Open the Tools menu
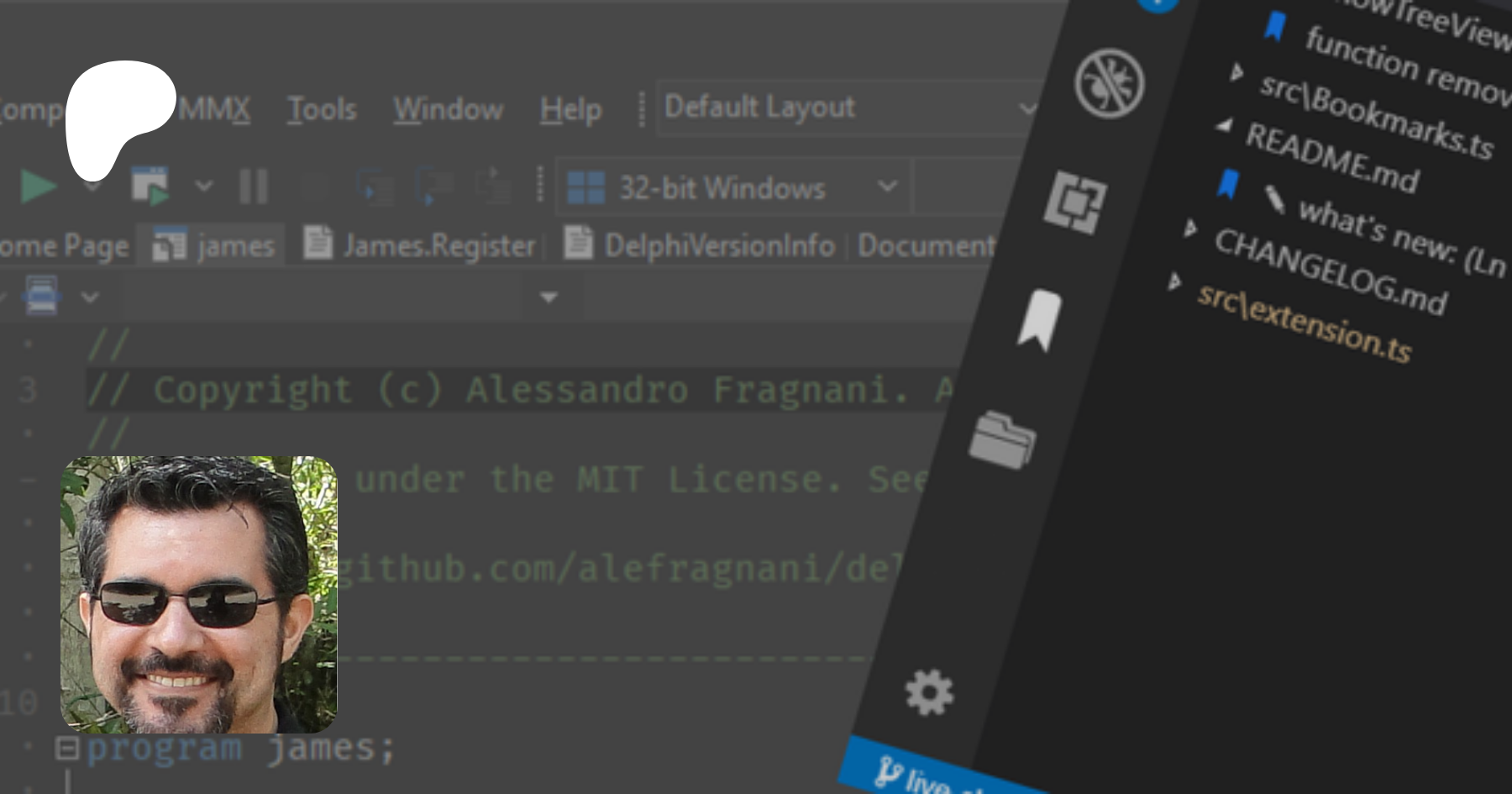The image size is (1512, 794). click(x=322, y=109)
